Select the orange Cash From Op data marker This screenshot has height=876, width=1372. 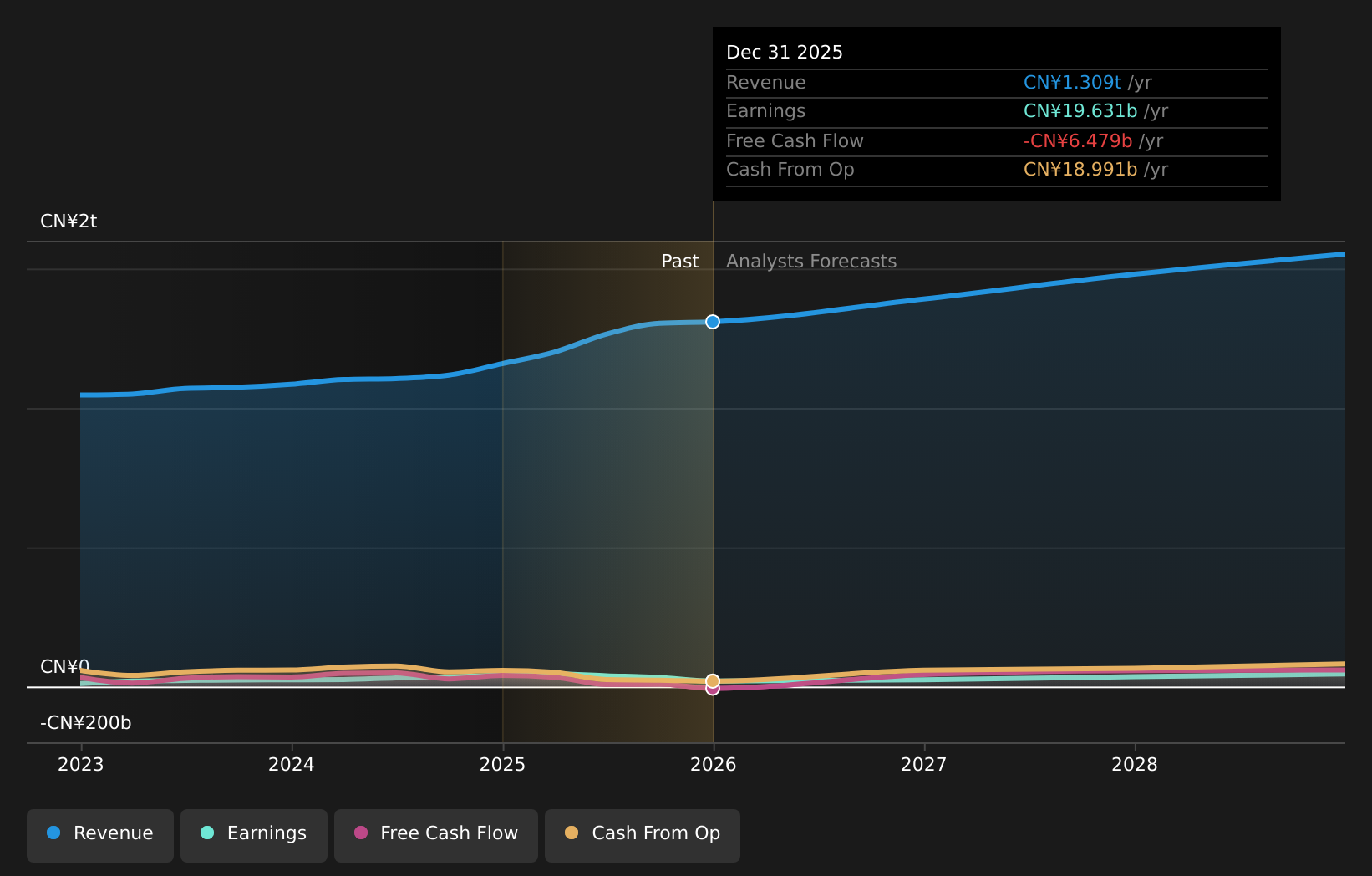pos(713,680)
